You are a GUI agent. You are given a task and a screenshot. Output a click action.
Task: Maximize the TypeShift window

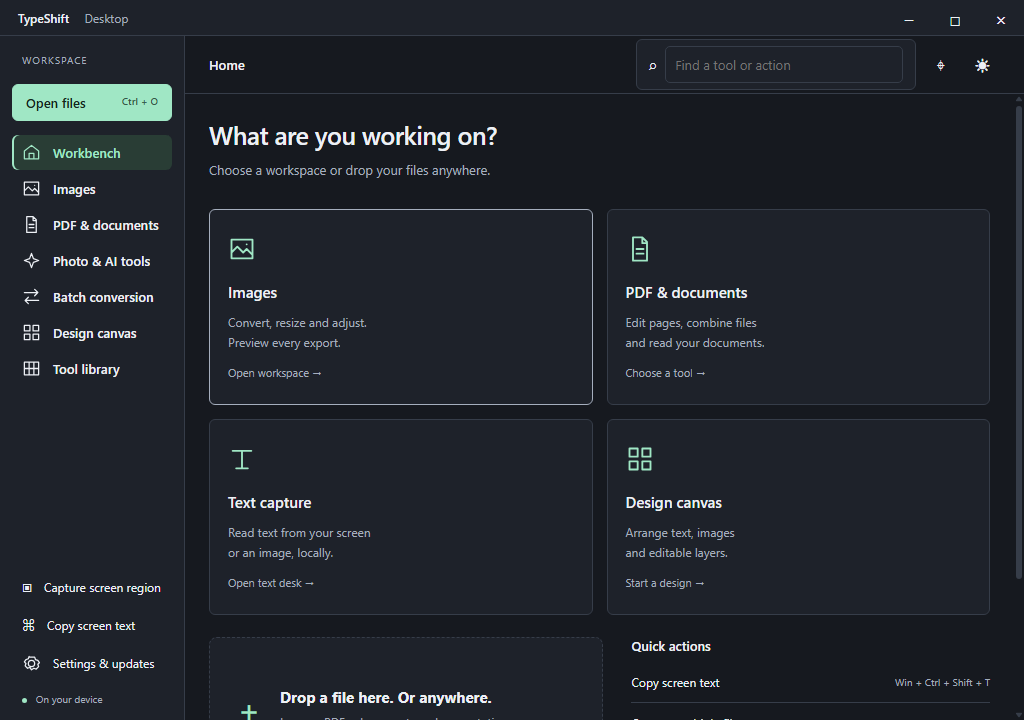click(x=955, y=20)
